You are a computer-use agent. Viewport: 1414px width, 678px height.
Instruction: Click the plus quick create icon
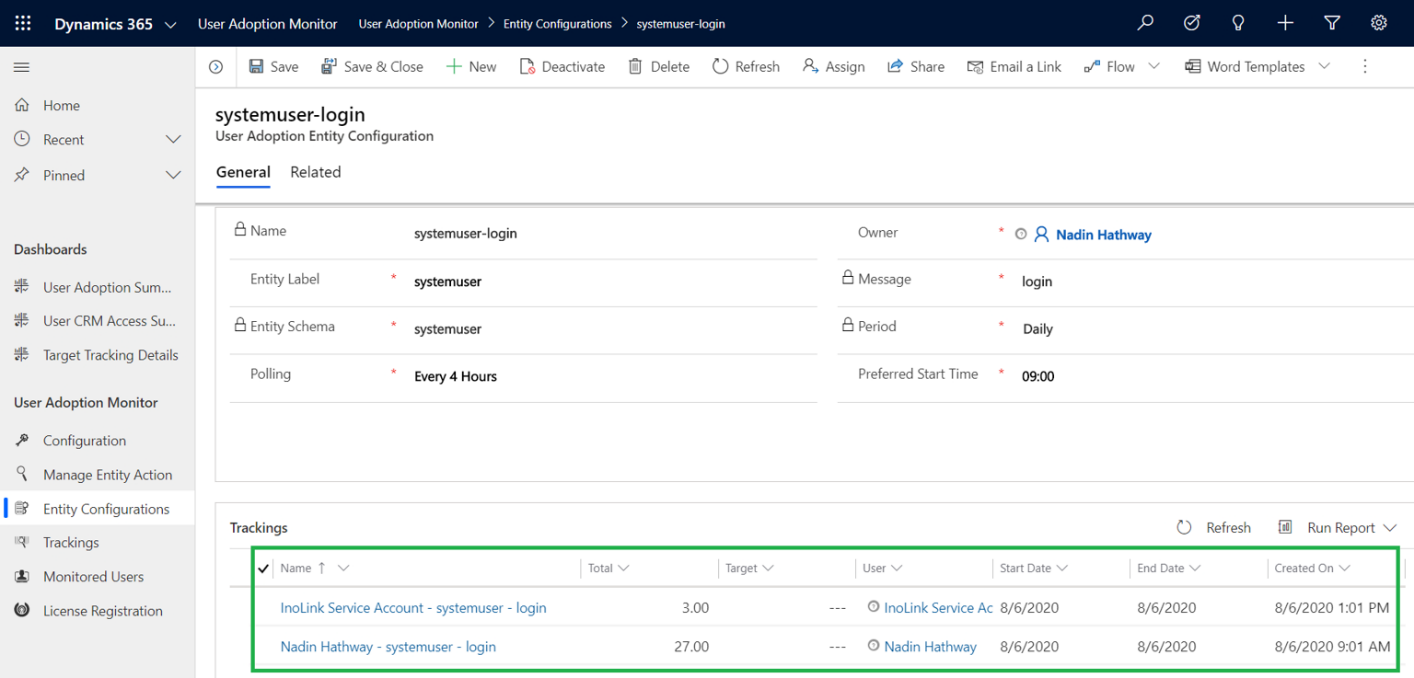[1285, 23]
